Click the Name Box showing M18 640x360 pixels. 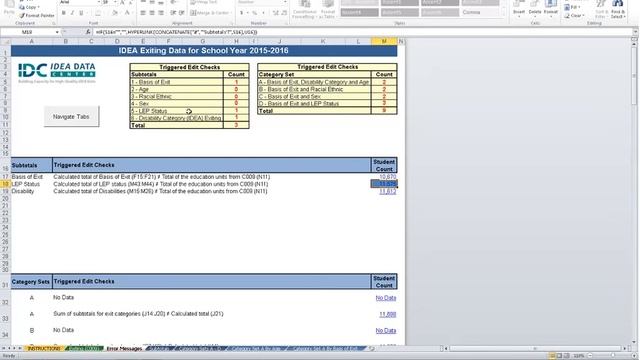click(27, 32)
